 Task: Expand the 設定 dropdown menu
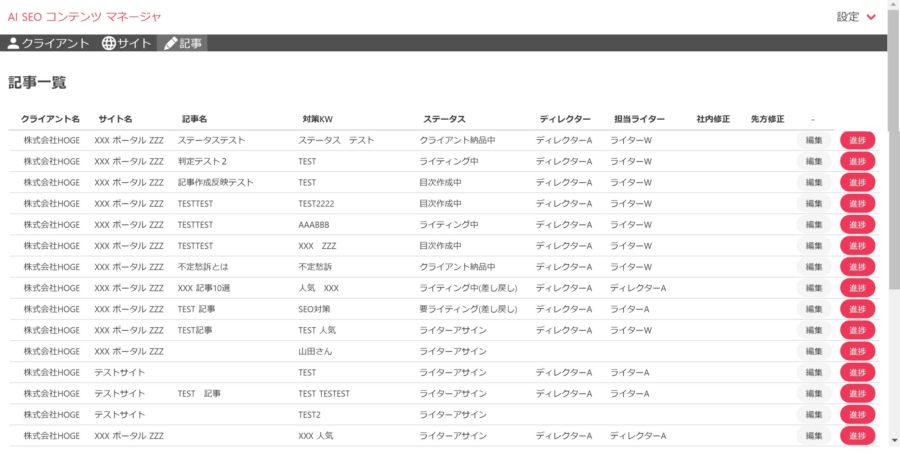pyautogui.click(x=856, y=17)
